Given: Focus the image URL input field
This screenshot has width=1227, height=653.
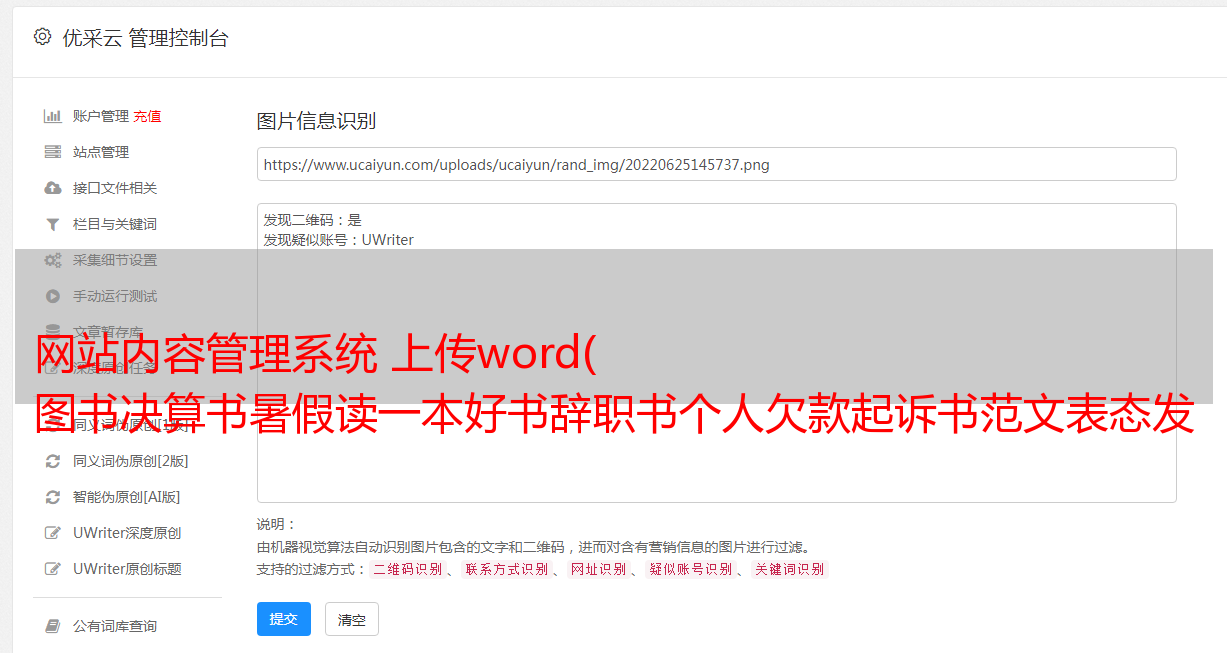Looking at the screenshot, I should 716,164.
